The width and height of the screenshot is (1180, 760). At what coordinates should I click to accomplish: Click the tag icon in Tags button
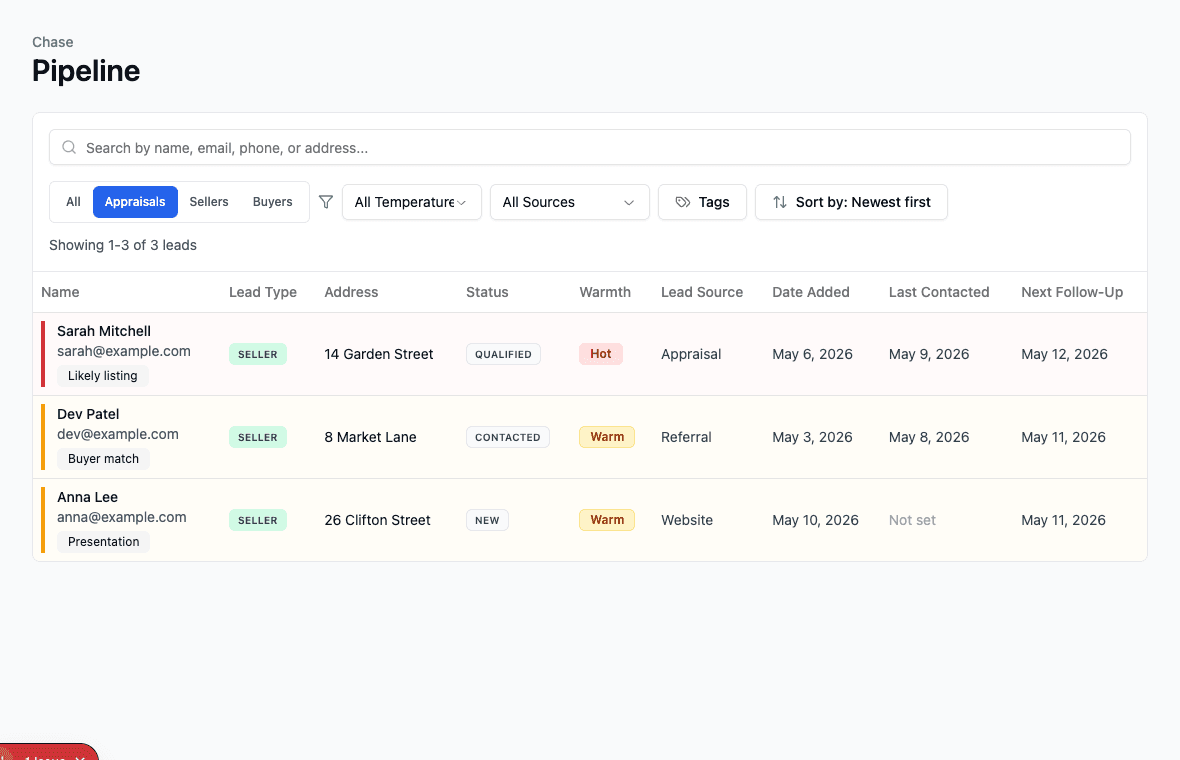coord(683,202)
